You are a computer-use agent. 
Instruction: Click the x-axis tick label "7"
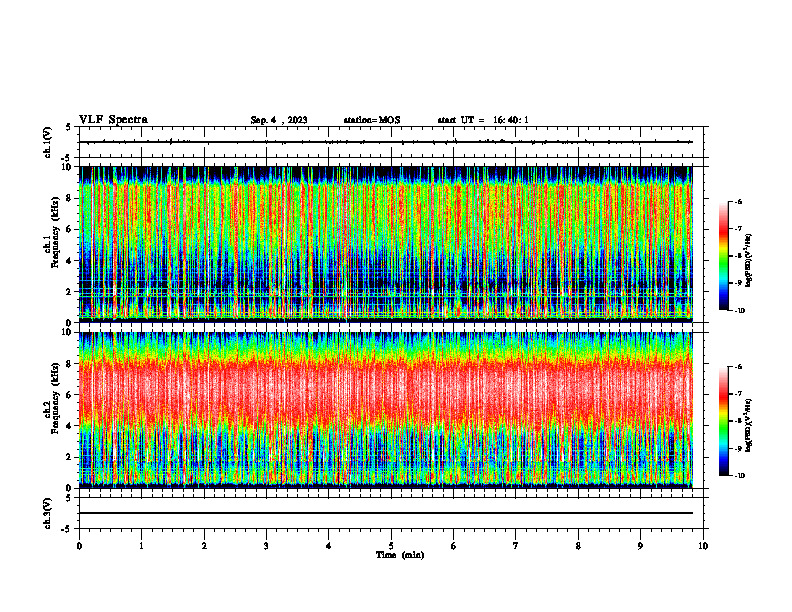point(516,546)
